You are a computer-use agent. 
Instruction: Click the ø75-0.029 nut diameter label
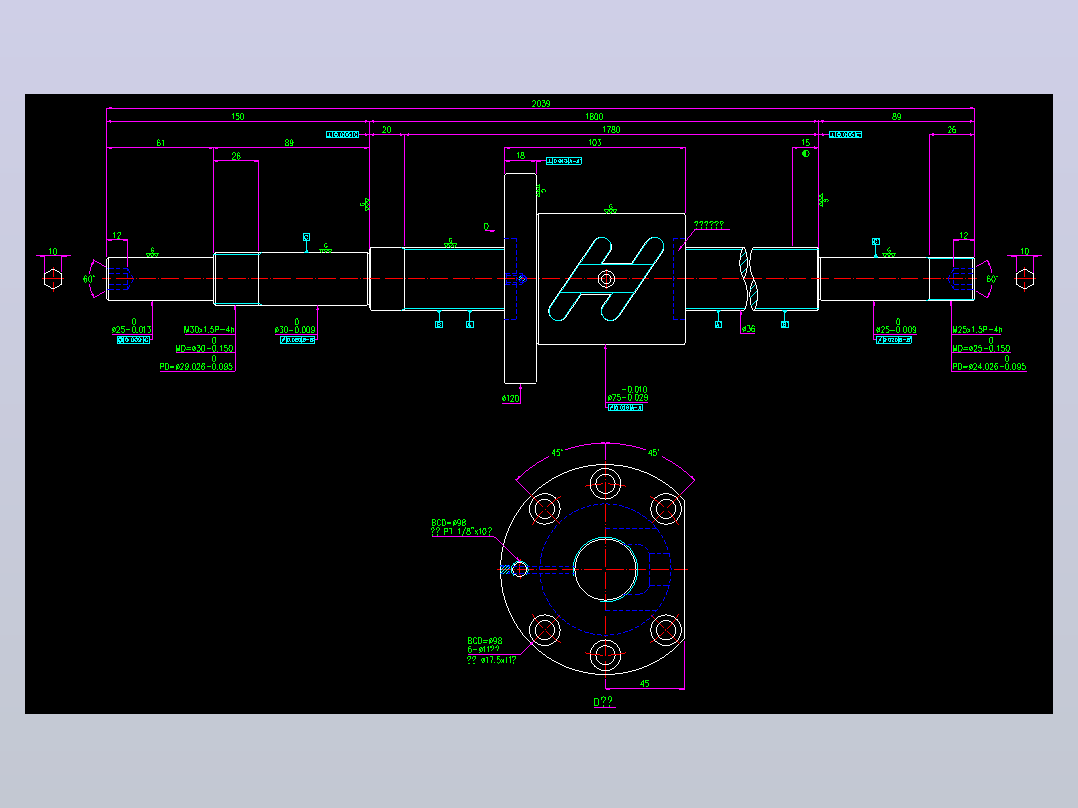pyautogui.click(x=628, y=398)
